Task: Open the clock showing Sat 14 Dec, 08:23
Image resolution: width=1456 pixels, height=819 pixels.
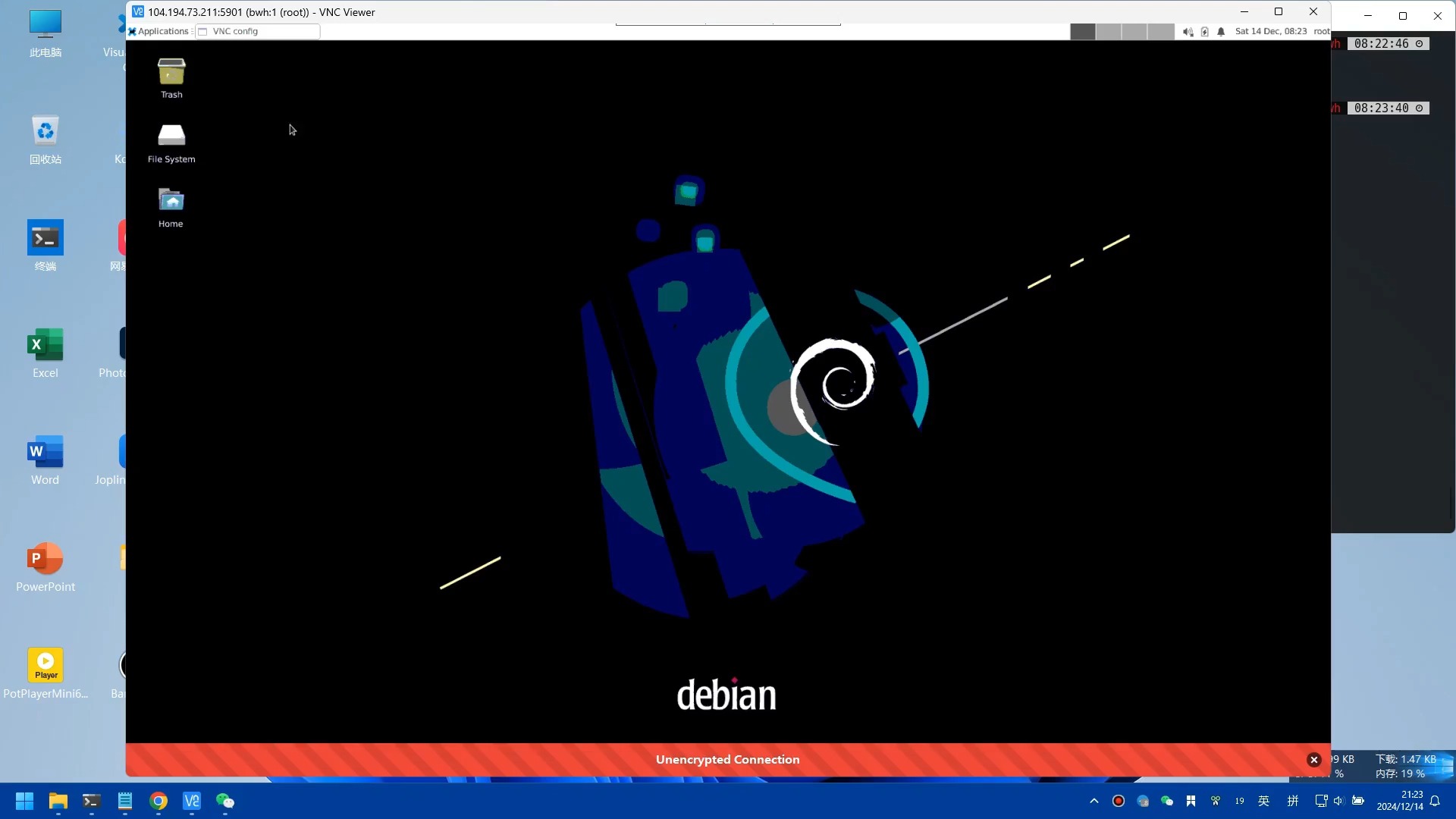Action: pos(1271,31)
